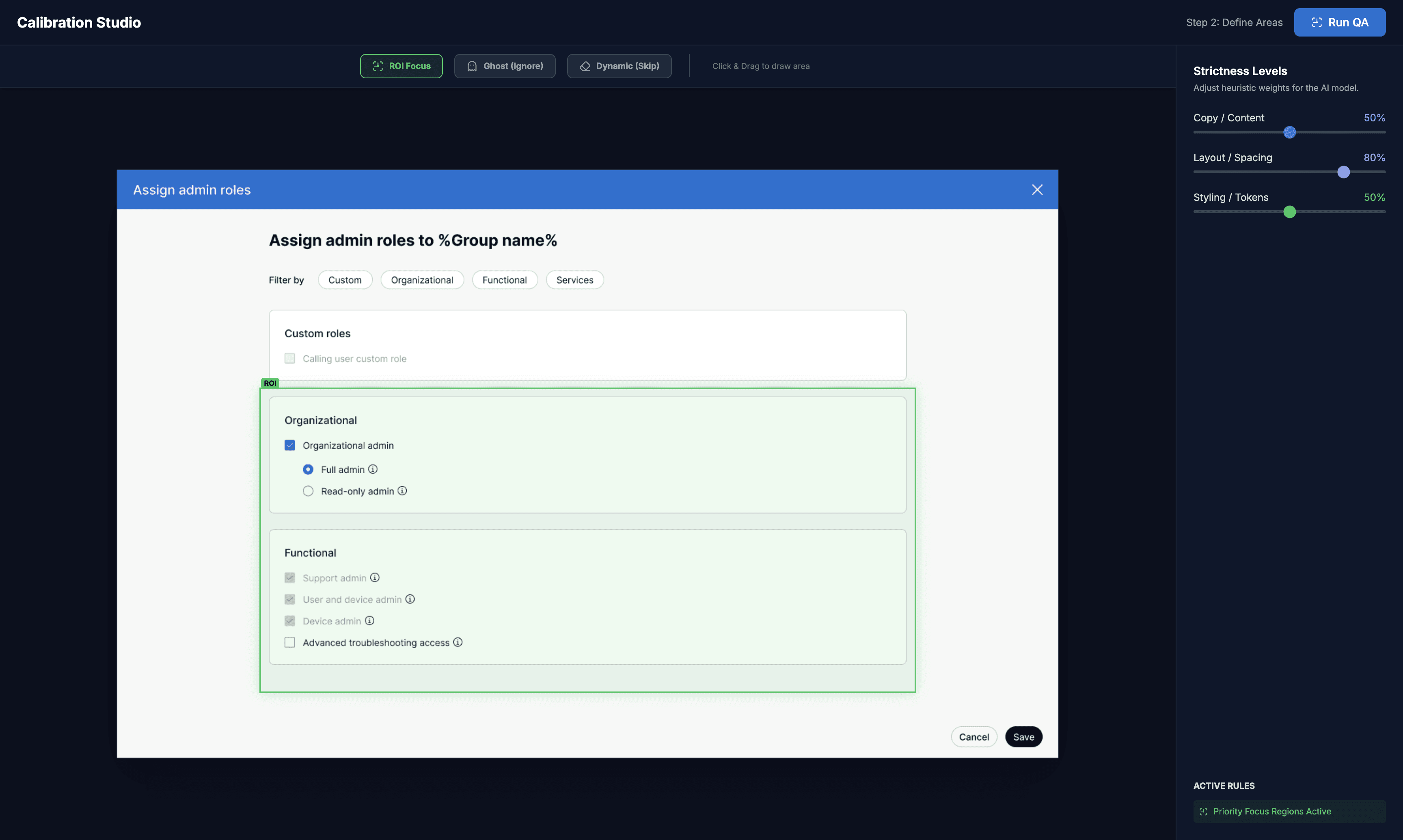Select the Read-only admin radio button
This screenshot has height=840, width=1403.
click(x=308, y=491)
